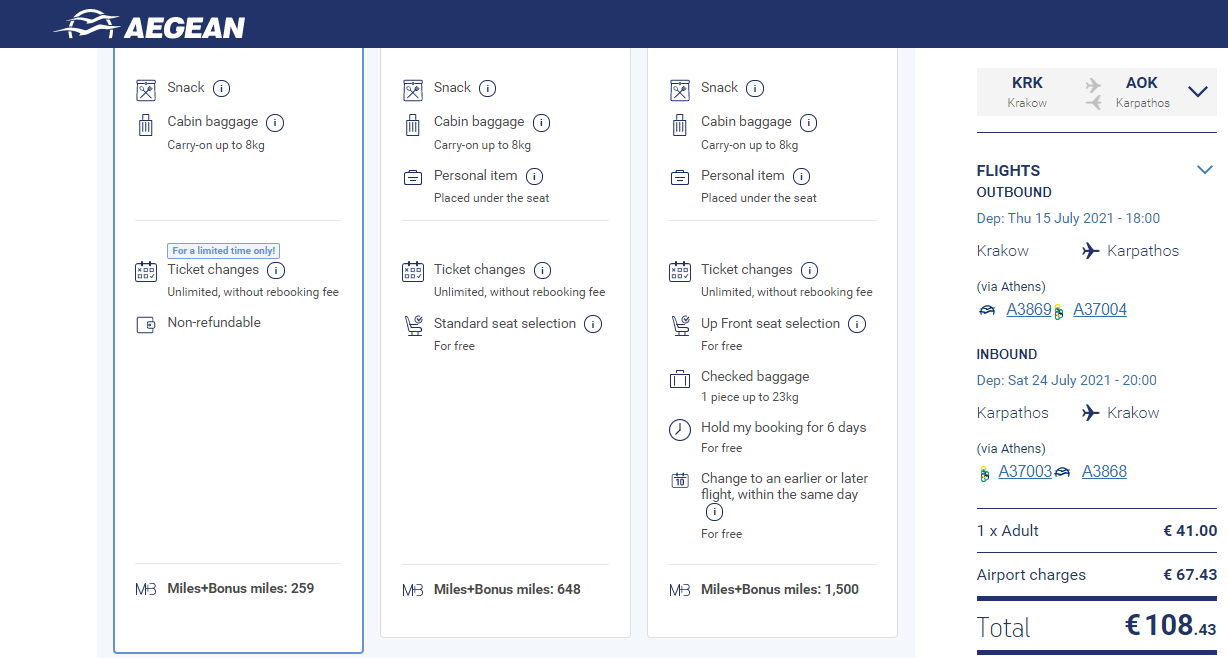Select the first fare card with 259 miles
This screenshot has height=658, width=1228.
[238, 350]
